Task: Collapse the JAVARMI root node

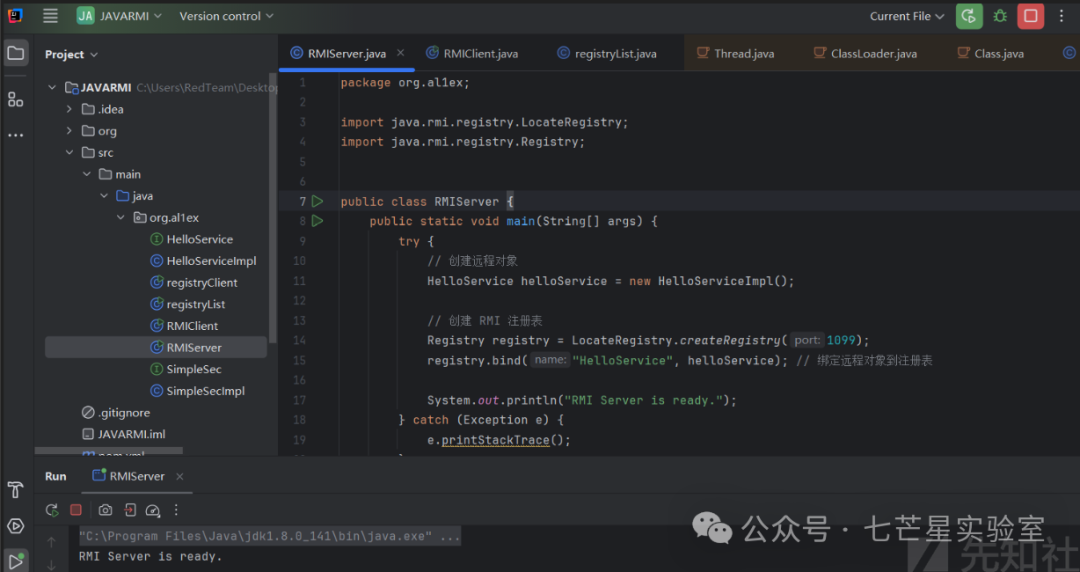Action: click(x=52, y=88)
